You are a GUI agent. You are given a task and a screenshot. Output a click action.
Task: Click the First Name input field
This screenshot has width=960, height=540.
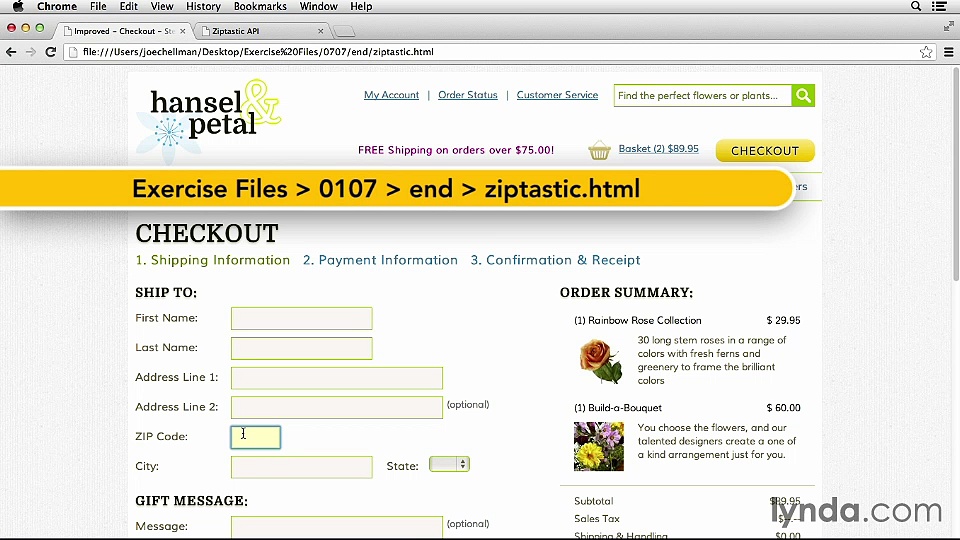click(x=302, y=318)
